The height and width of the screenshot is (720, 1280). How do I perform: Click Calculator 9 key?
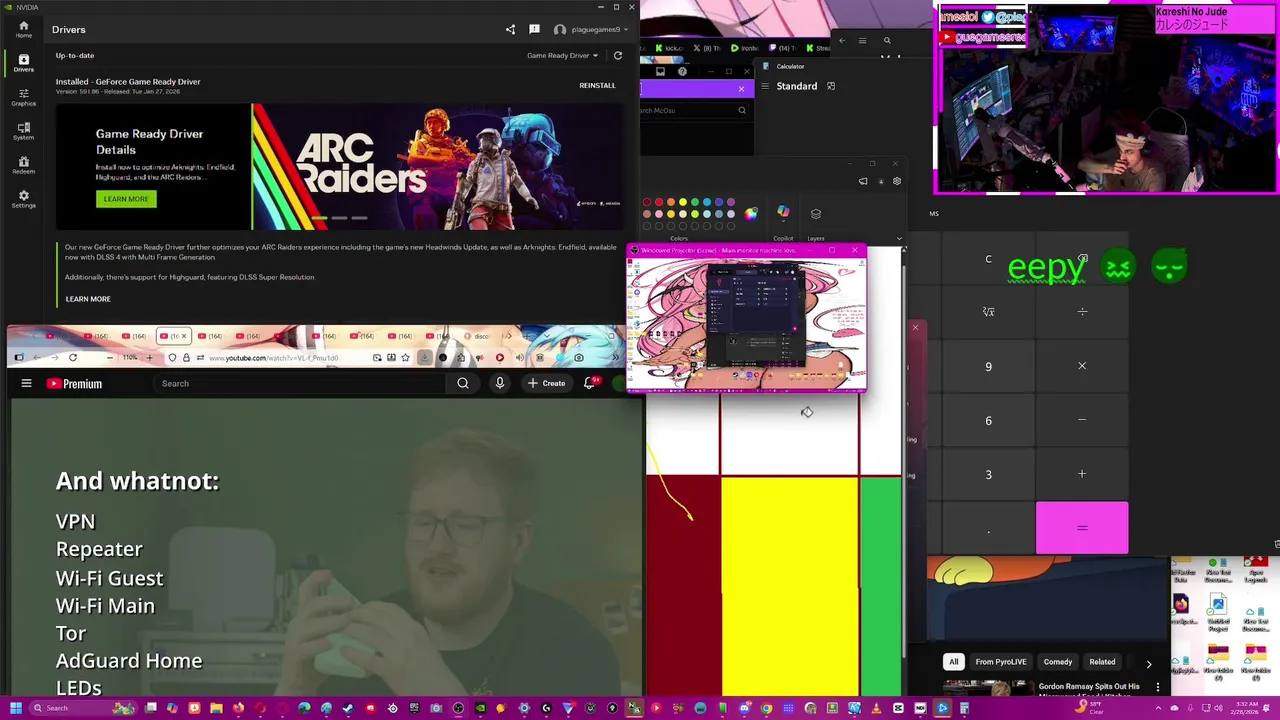(x=988, y=367)
